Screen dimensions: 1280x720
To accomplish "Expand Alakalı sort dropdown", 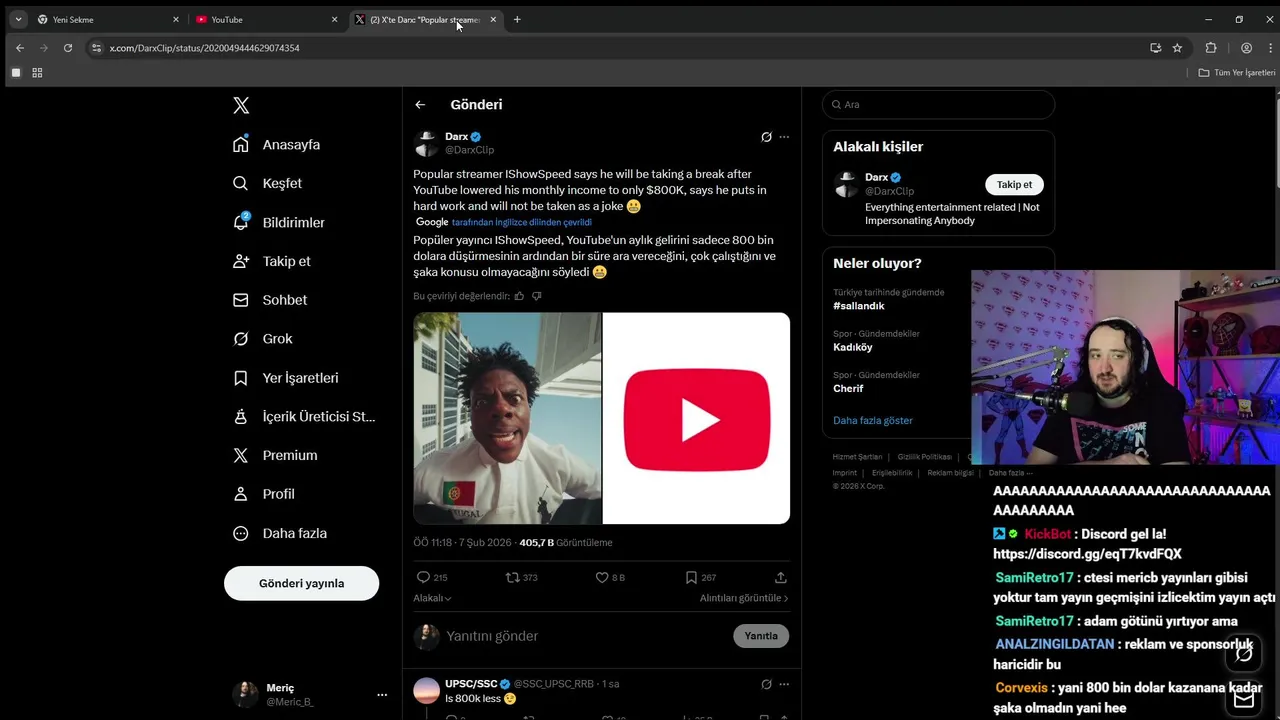I will (432, 598).
